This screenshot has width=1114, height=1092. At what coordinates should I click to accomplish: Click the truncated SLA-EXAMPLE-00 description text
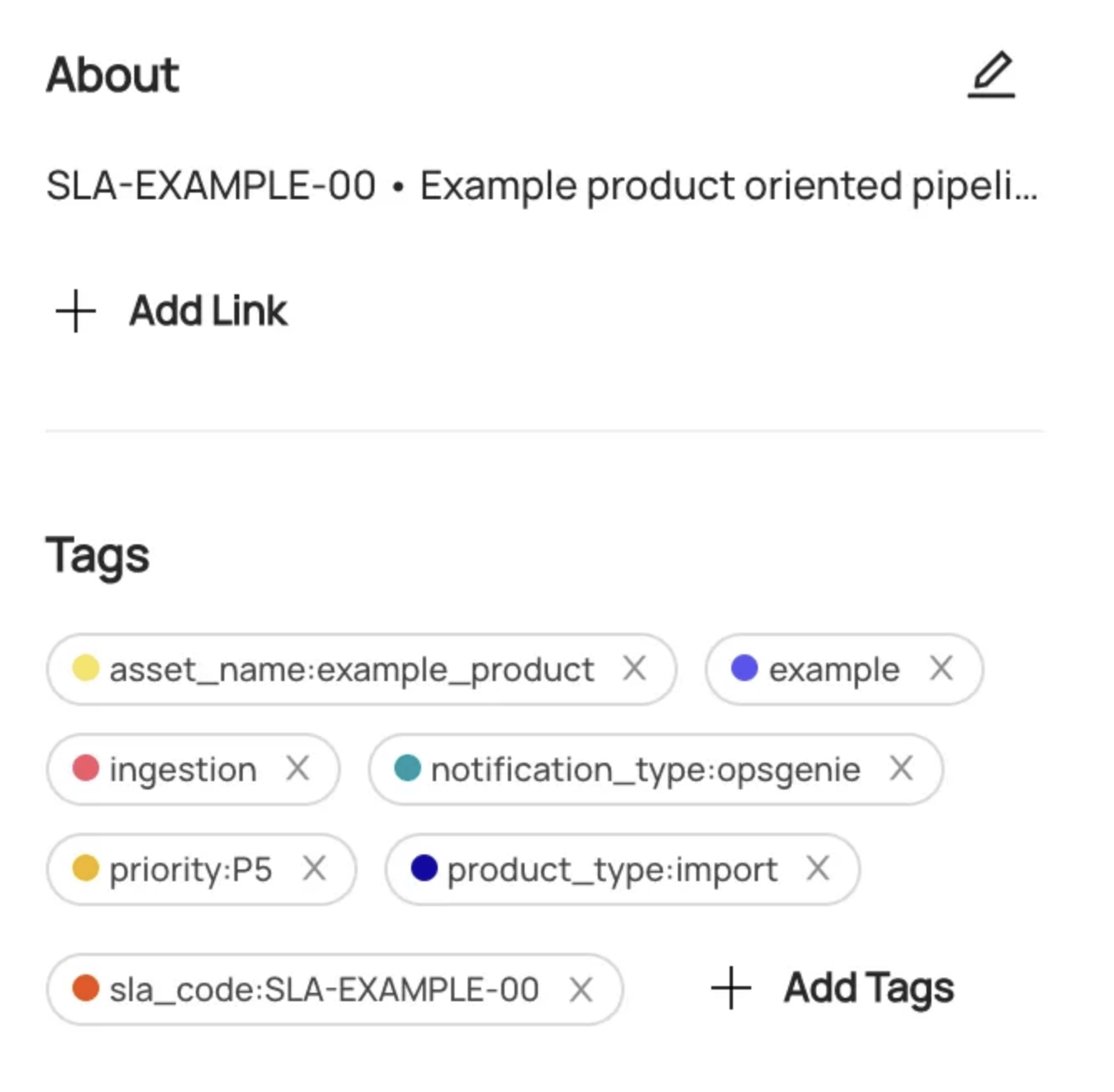pos(542,185)
